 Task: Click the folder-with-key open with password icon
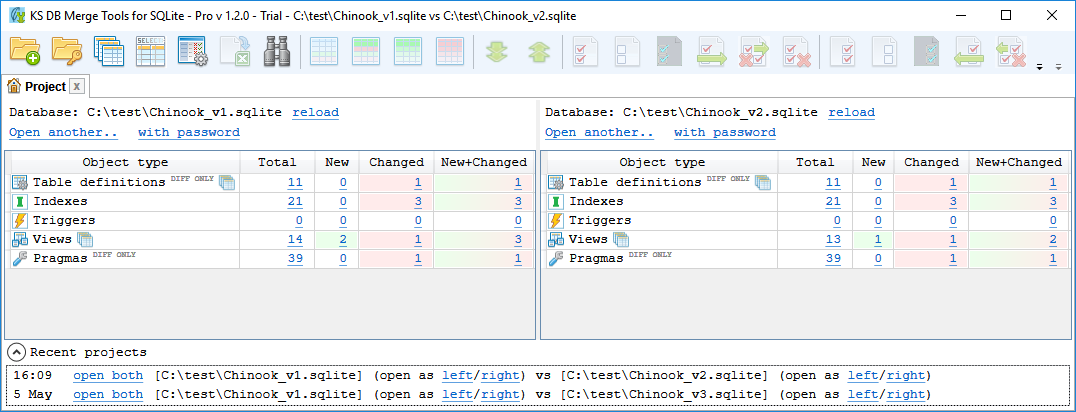67,52
